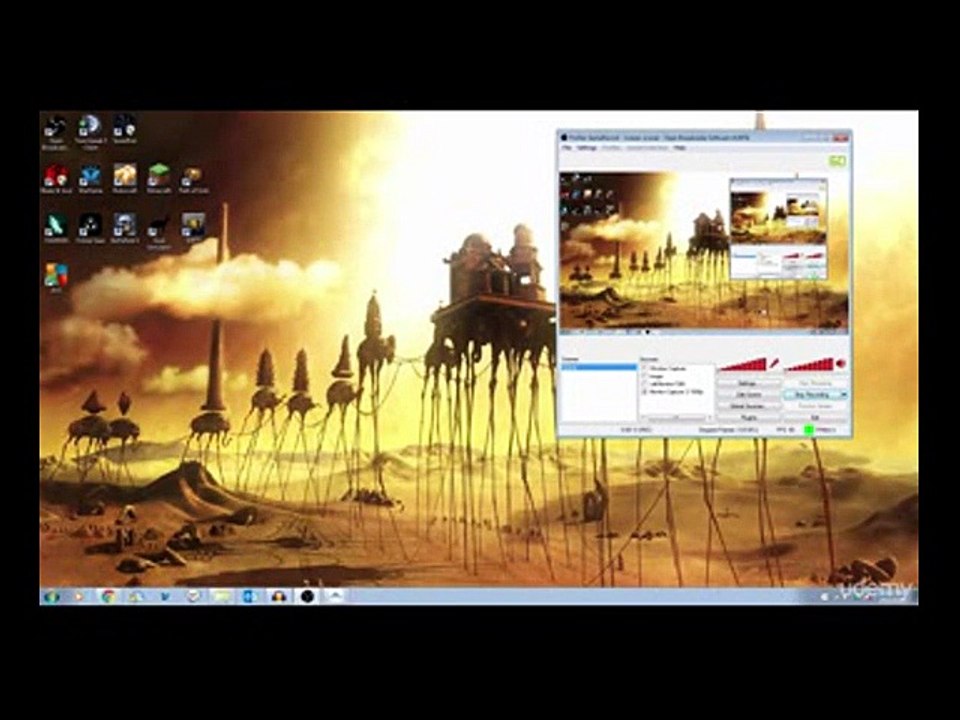Open the golden treasure pile desktop icon

point(125,179)
